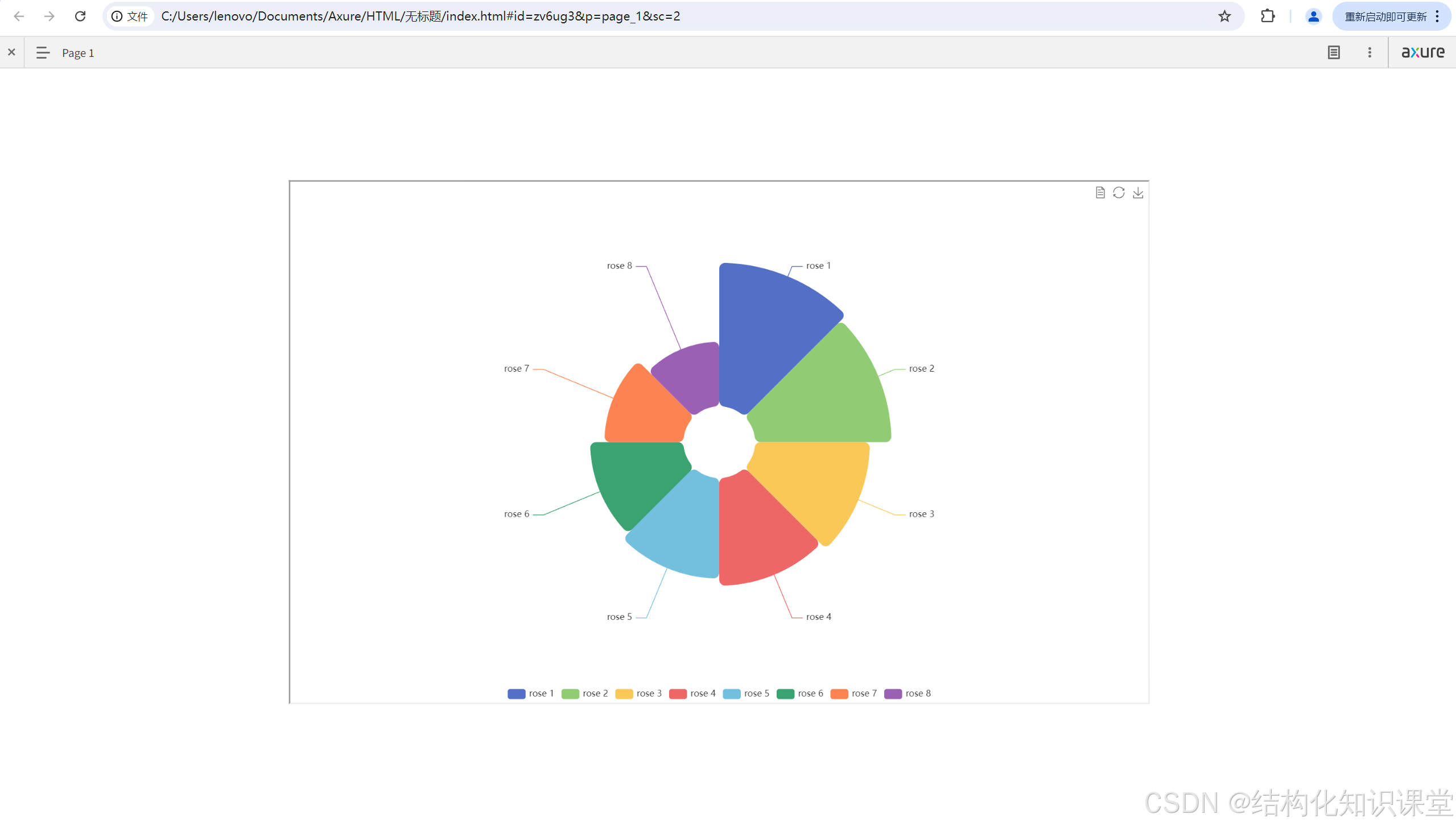Screen dimensions: 1456x827
Task: Expand the Axure pages hamburger menu
Action: [43, 52]
